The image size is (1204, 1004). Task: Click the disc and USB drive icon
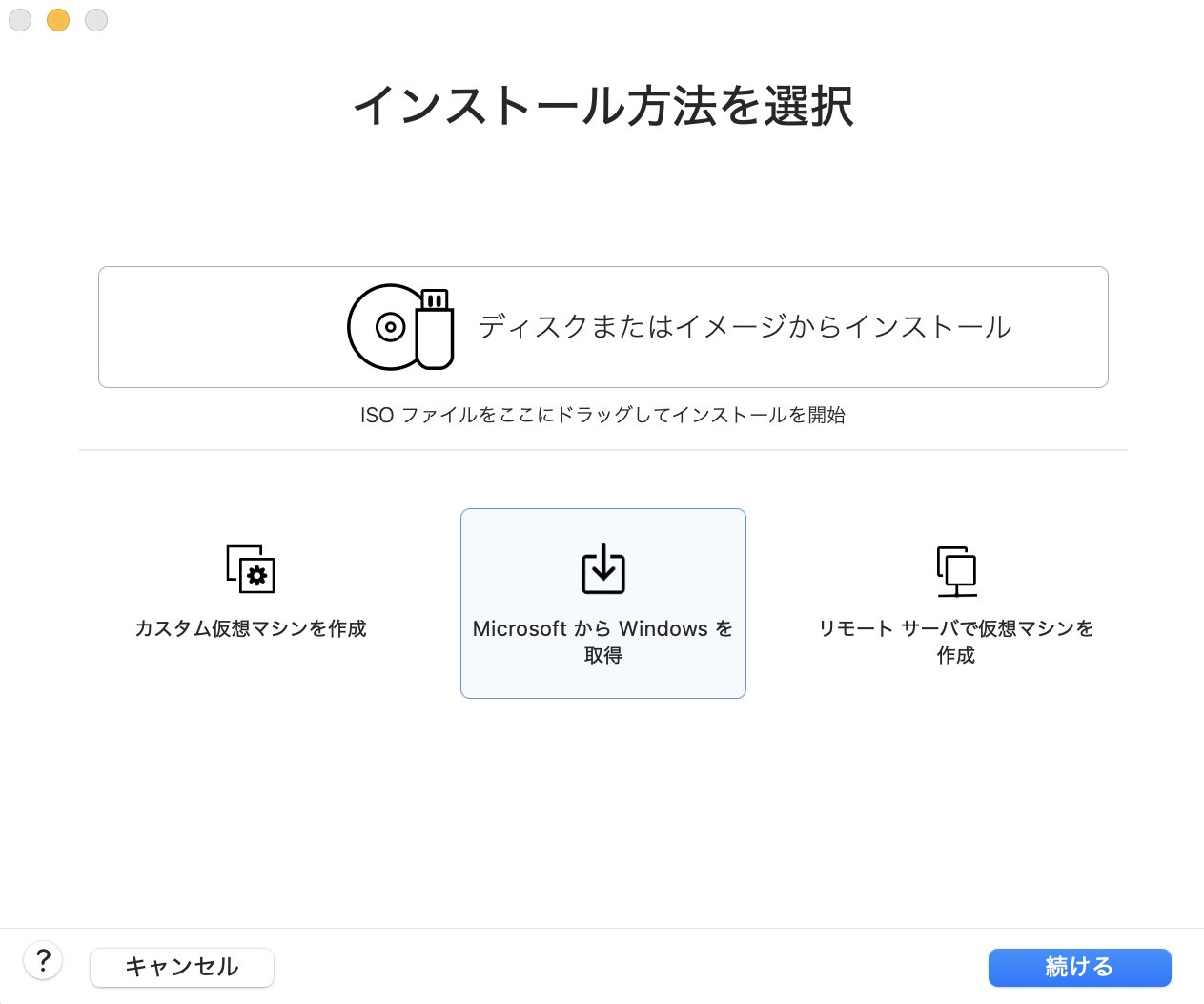point(400,327)
